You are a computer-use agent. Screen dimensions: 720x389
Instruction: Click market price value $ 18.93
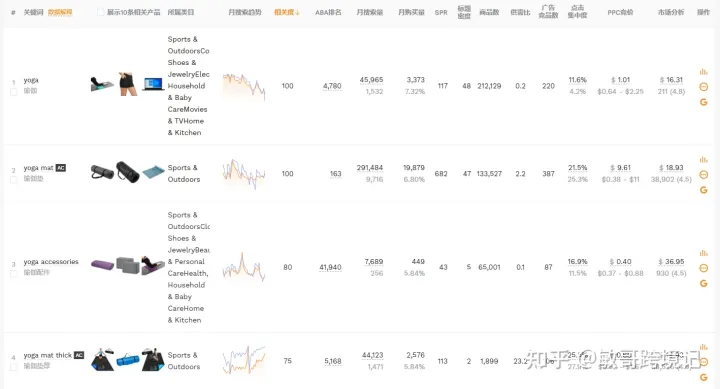click(x=671, y=168)
